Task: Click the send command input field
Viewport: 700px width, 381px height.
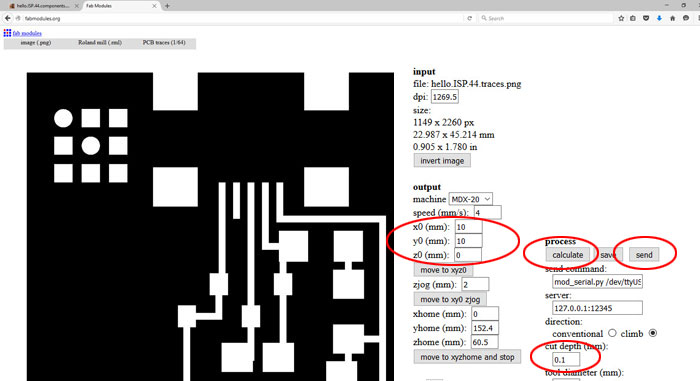Action: point(597,282)
